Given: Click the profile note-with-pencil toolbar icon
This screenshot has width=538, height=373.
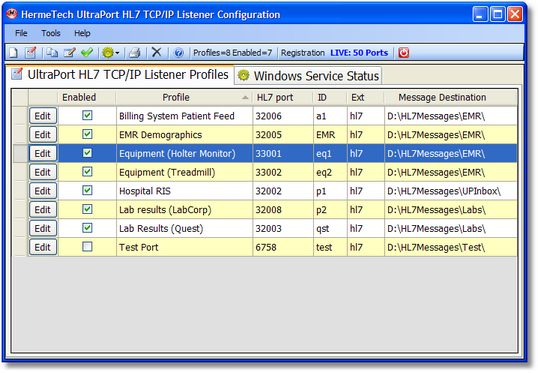Looking at the screenshot, I should (31, 53).
